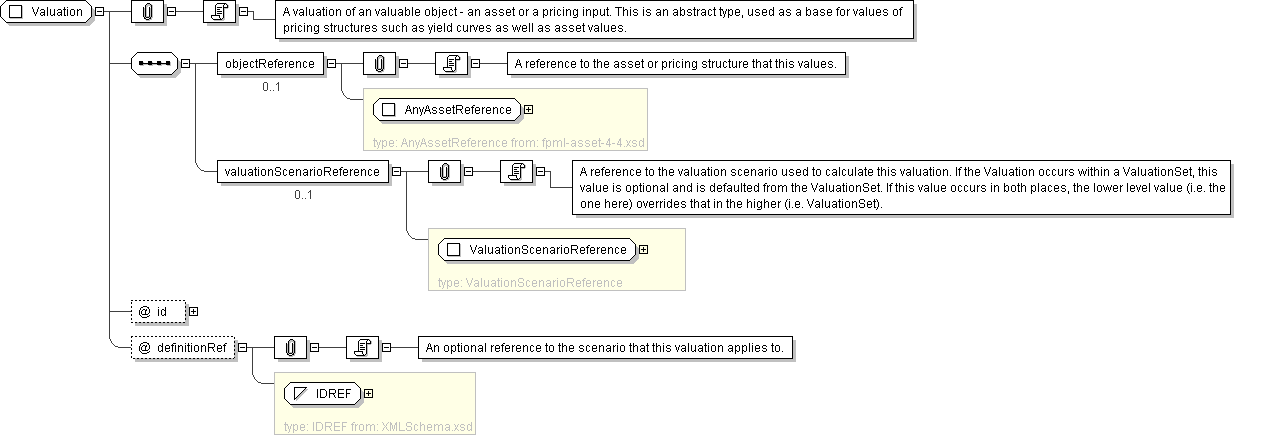Expand the IDREF type node
Screen dimensions: 1272x436
(369, 394)
